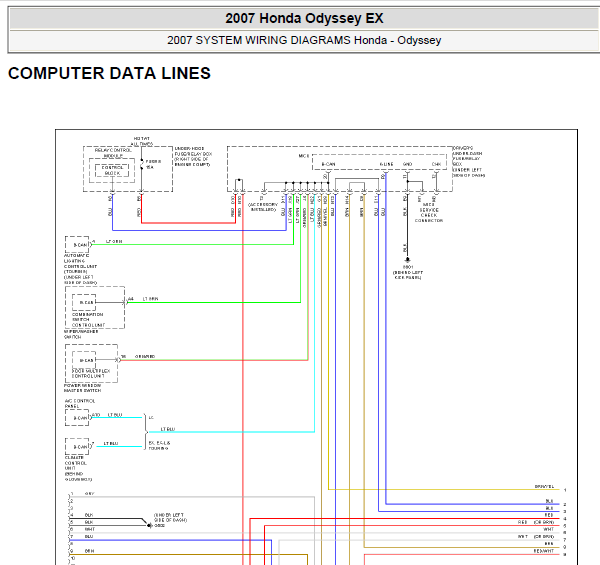The width and height of the screenshot is (600, 565).
Task: Click '2007 SYSTEM WIRING DIAGRAMS Honda - Odyssey' subtitle
Action: 304,40
